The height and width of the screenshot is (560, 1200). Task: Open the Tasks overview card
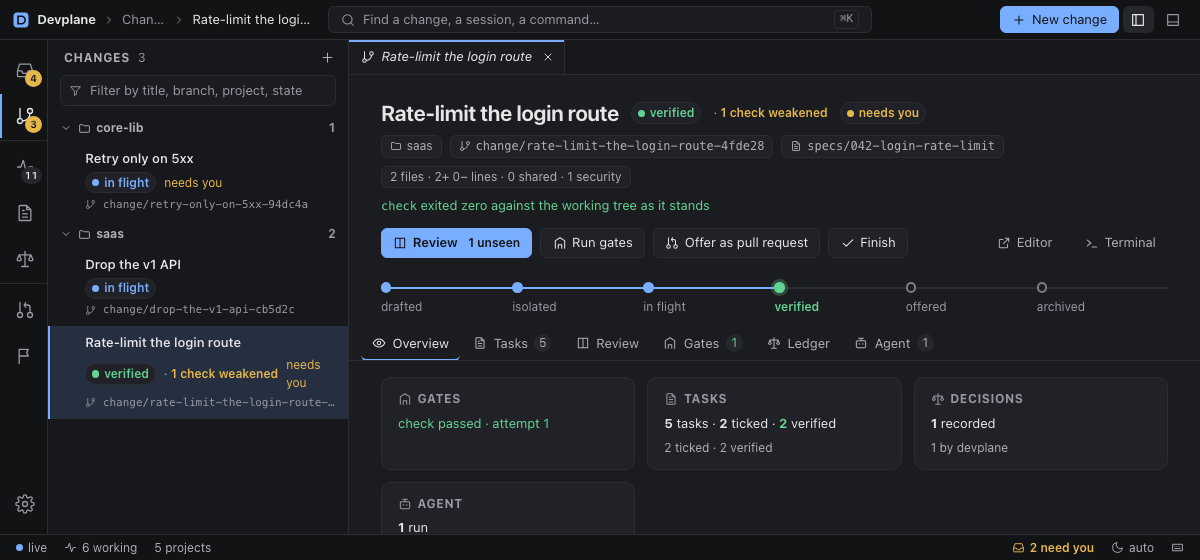[x=774, y=423]
